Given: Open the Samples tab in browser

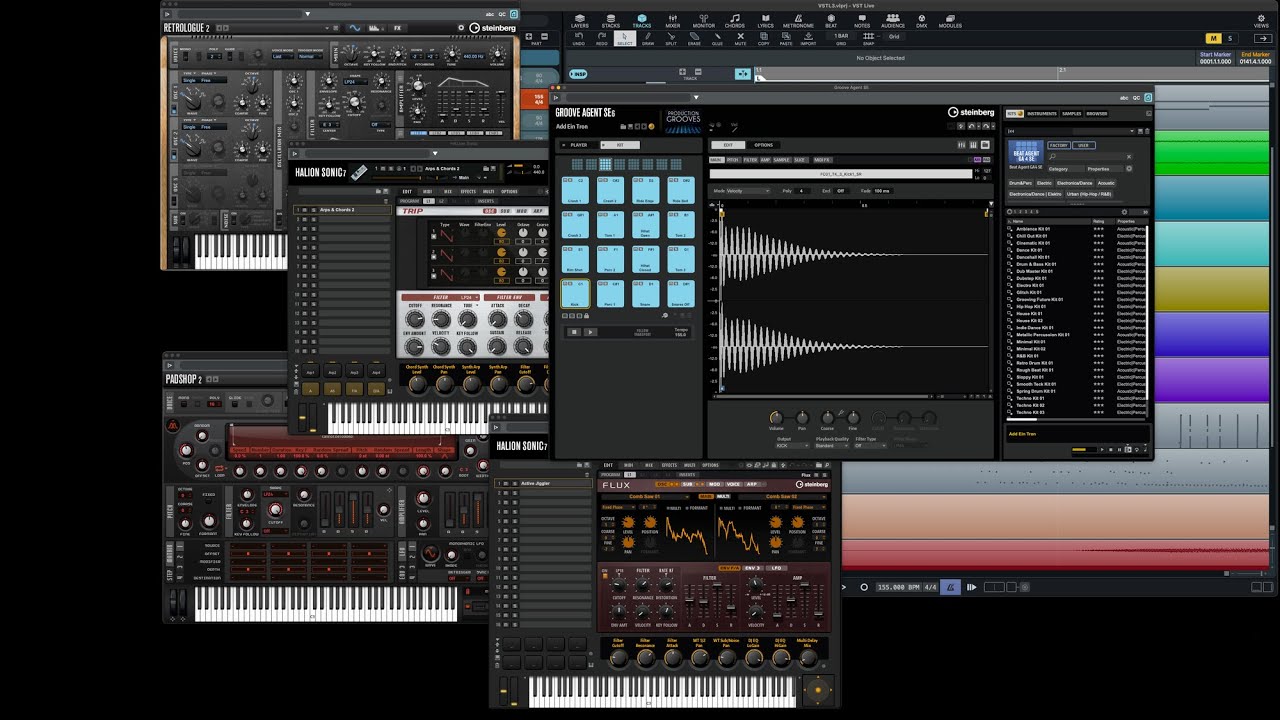Looking at the screenshot, I should tap(1071, 114).
